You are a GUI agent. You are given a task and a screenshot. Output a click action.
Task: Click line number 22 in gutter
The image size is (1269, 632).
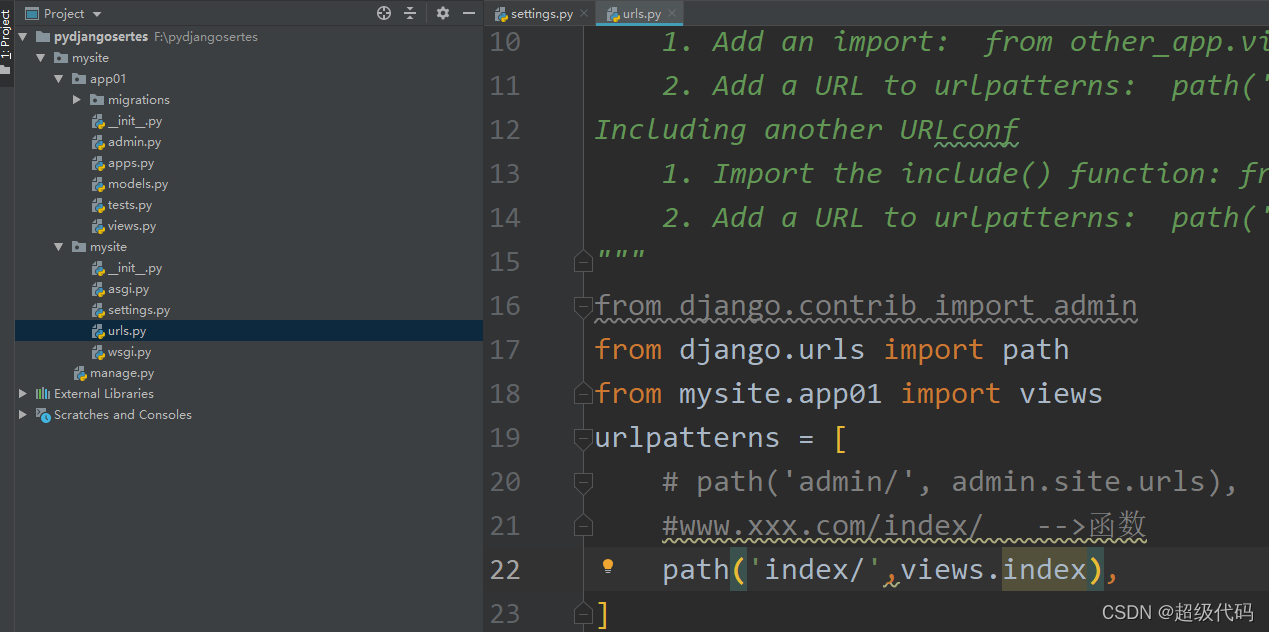(x=505, y=570)
